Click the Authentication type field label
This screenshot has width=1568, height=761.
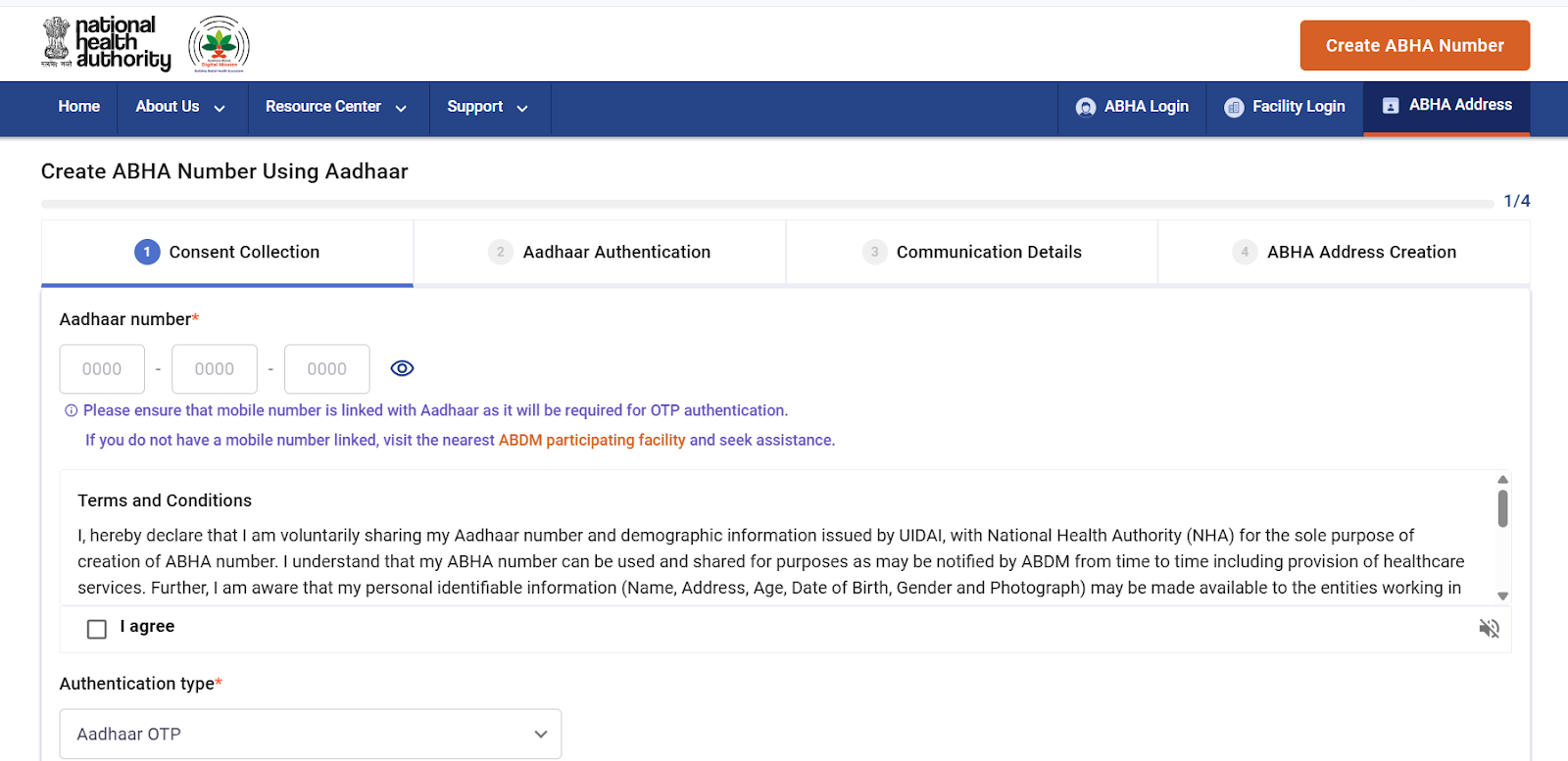pyautogui.click(x=141, y=684)
